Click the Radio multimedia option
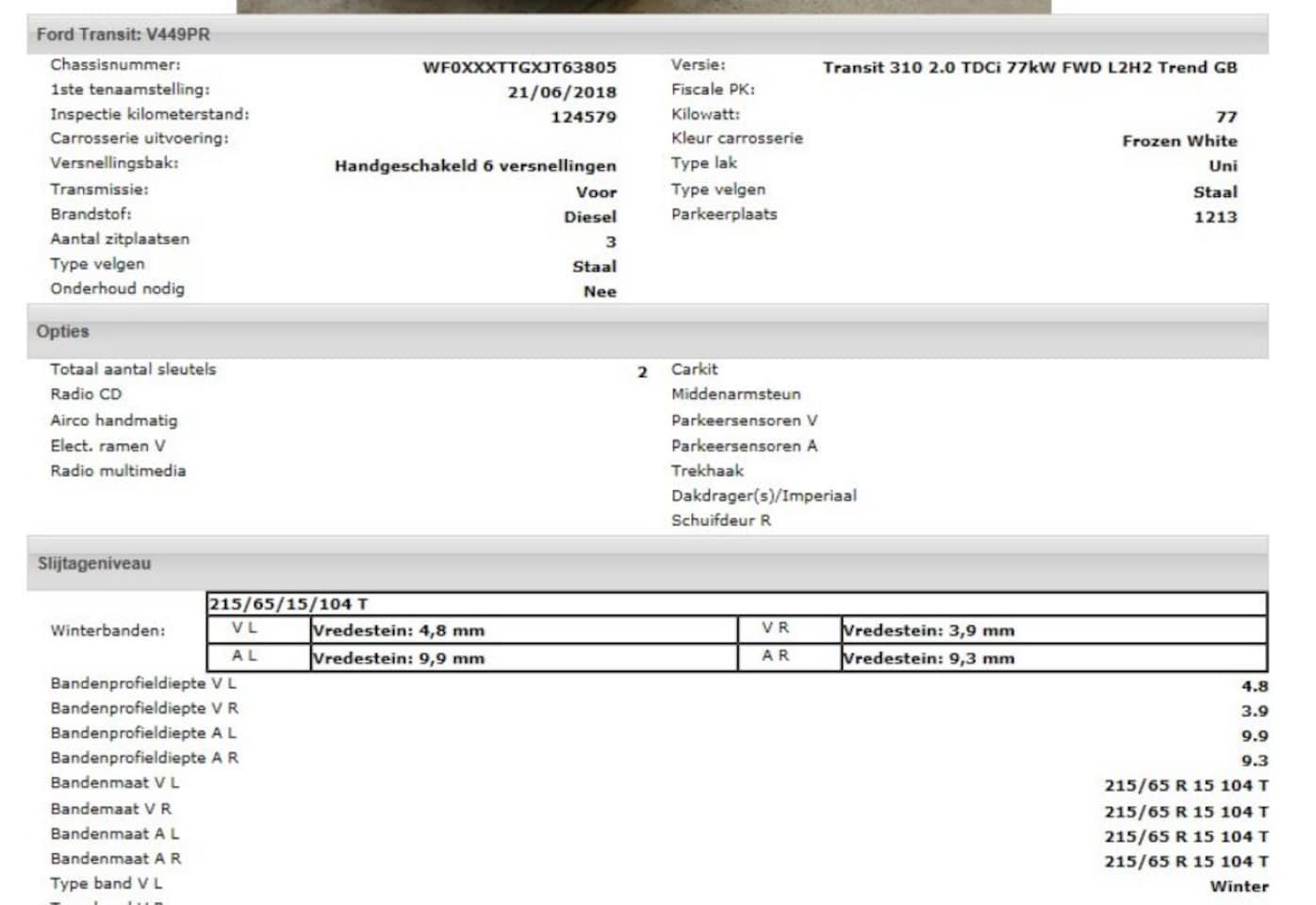This screenshot has height=905, width=1316. point(118,470)
